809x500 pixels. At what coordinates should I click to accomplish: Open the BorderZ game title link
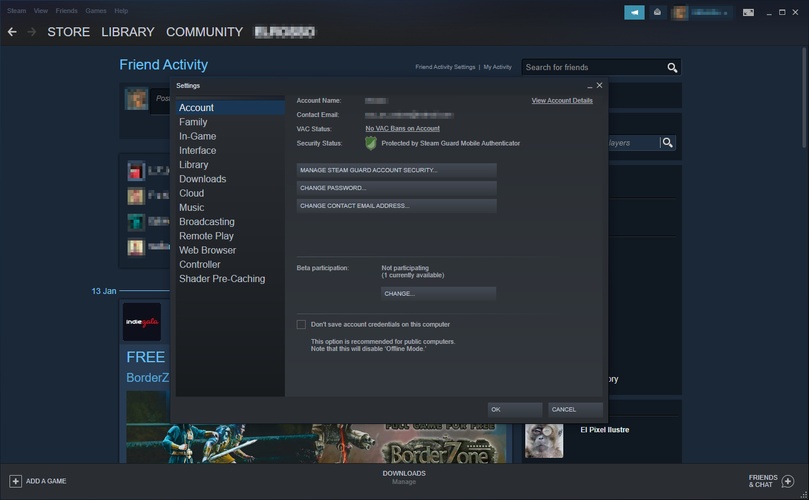(x=148, y=378)
